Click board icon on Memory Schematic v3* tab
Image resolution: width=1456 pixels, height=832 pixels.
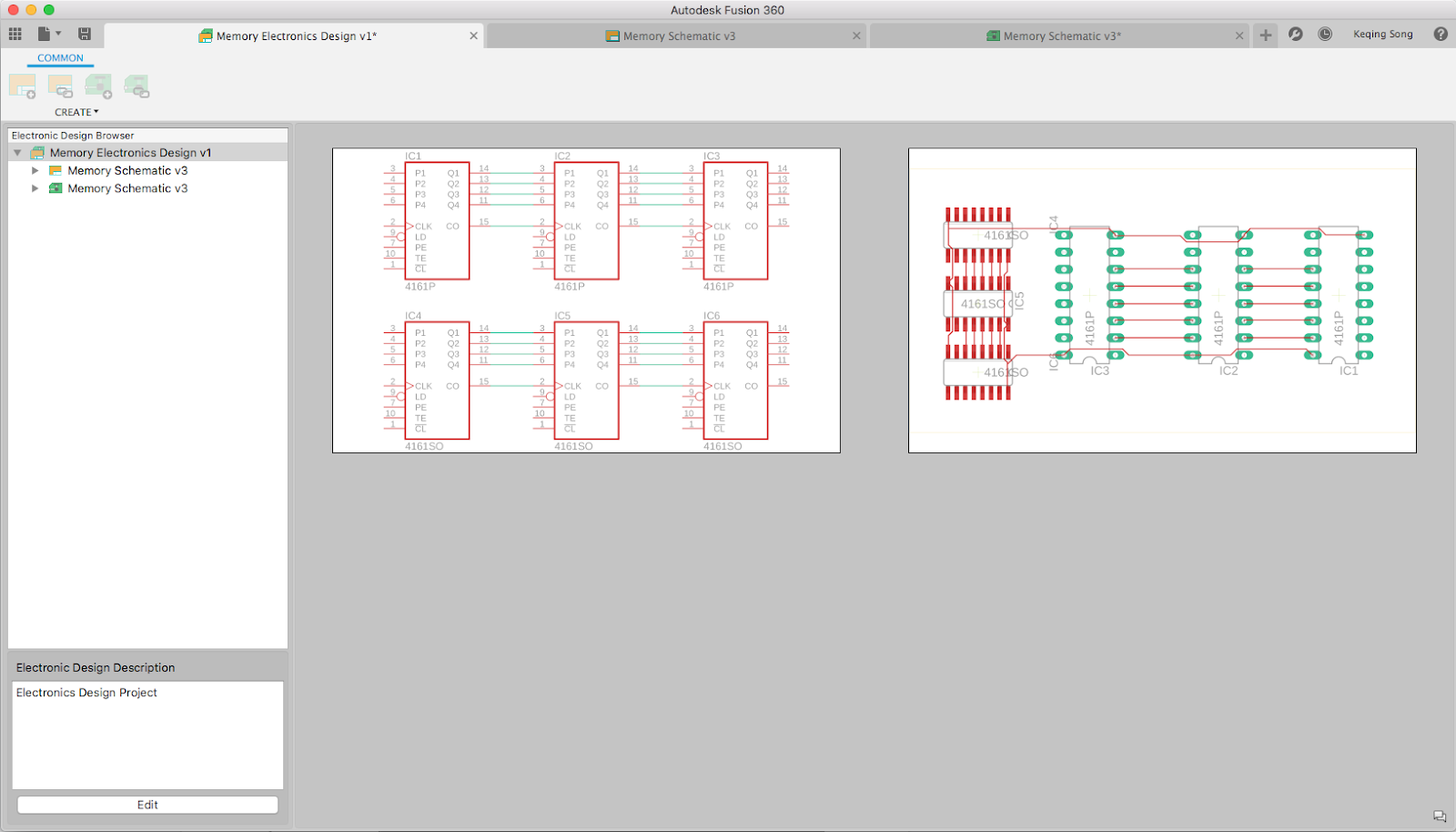tap(993, 36)
